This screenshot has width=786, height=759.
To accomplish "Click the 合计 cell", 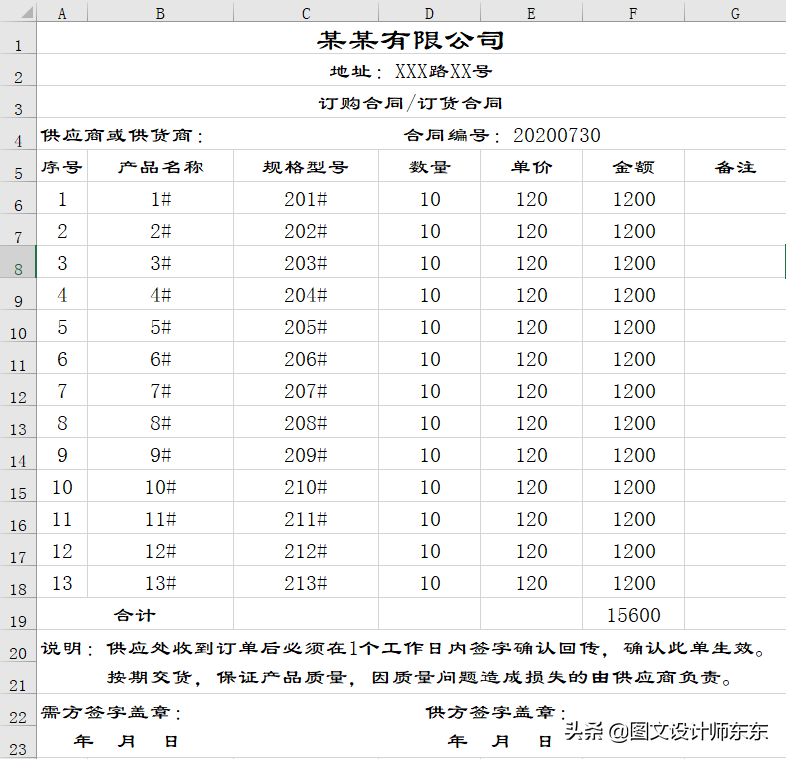I will click(x=135, y=614).
